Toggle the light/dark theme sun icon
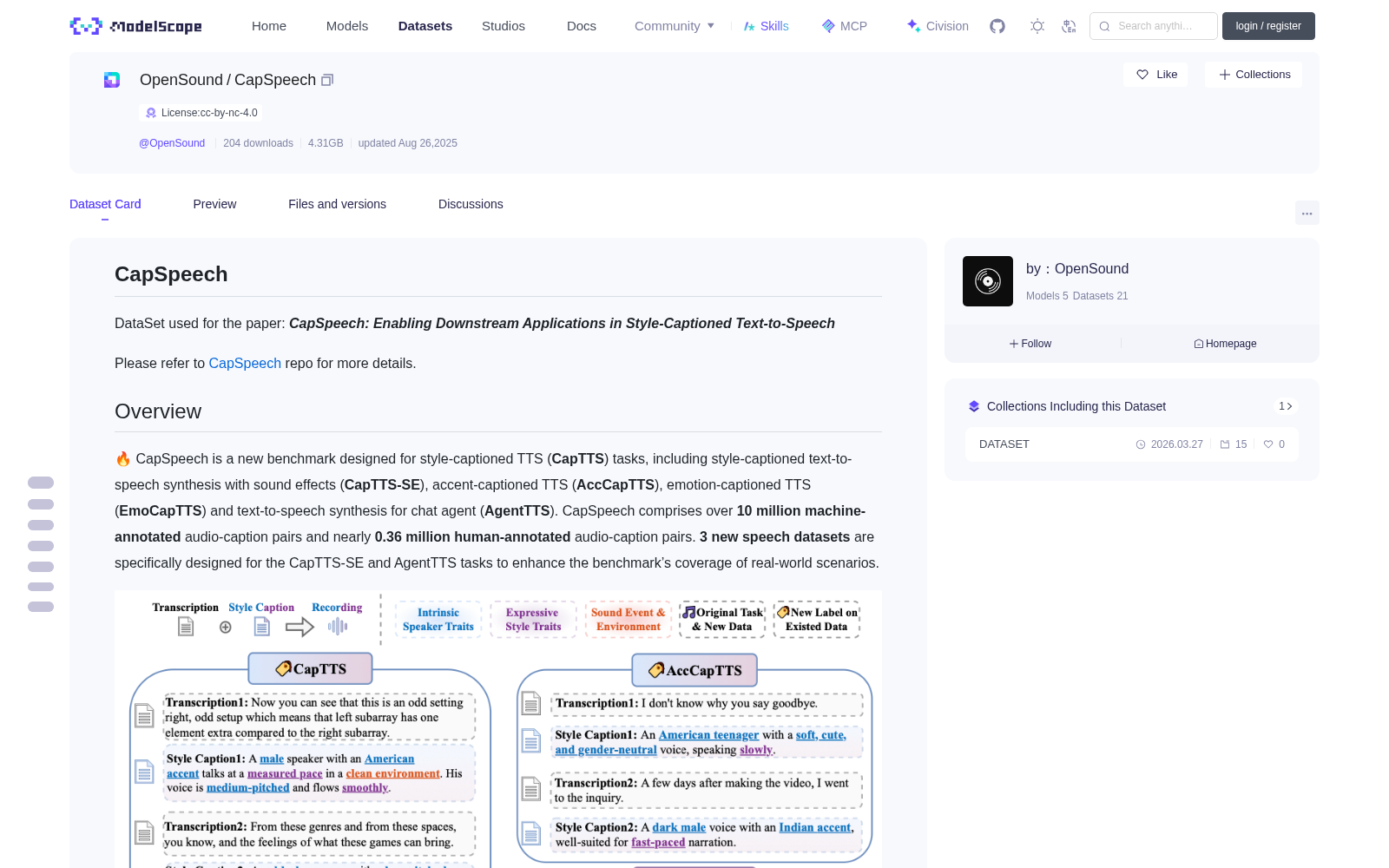 (1037, 26)
